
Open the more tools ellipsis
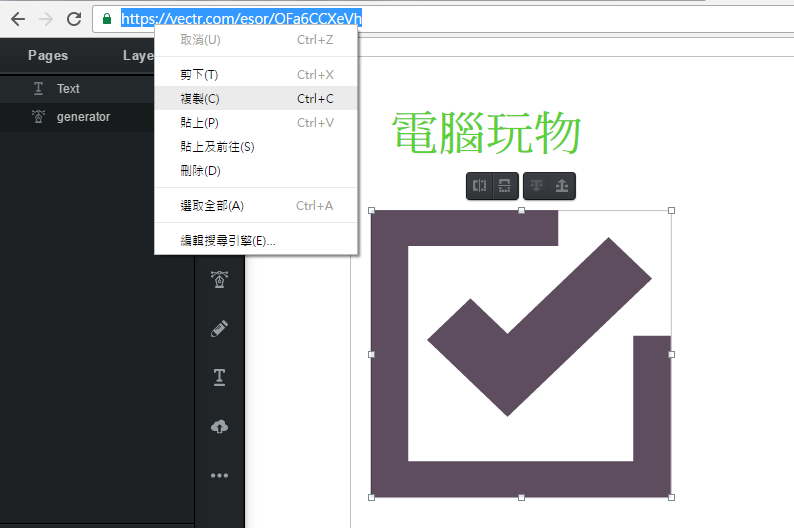[219, 475]
